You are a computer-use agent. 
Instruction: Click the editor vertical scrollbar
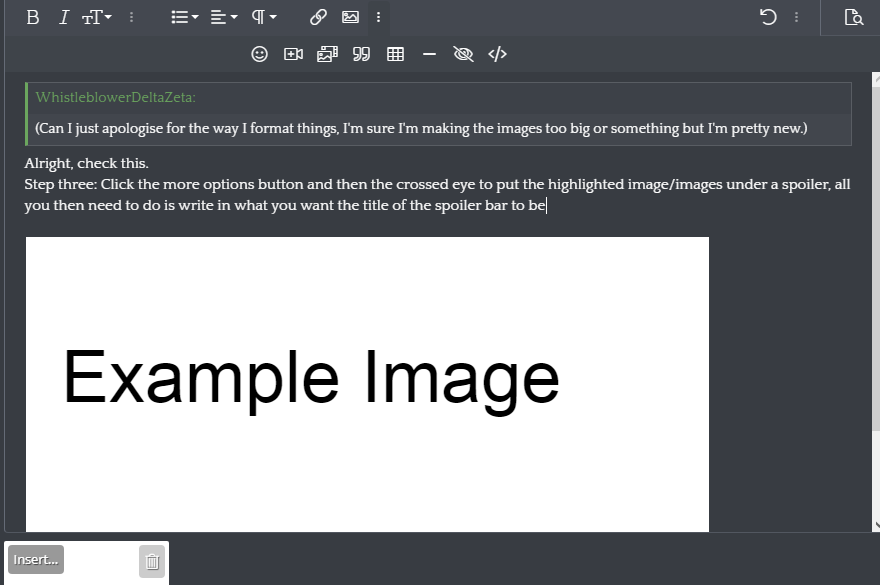[x=876, y=258]
